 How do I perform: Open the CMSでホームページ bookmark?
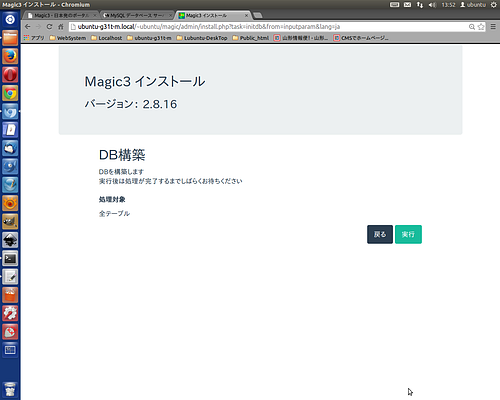(361, 38)
